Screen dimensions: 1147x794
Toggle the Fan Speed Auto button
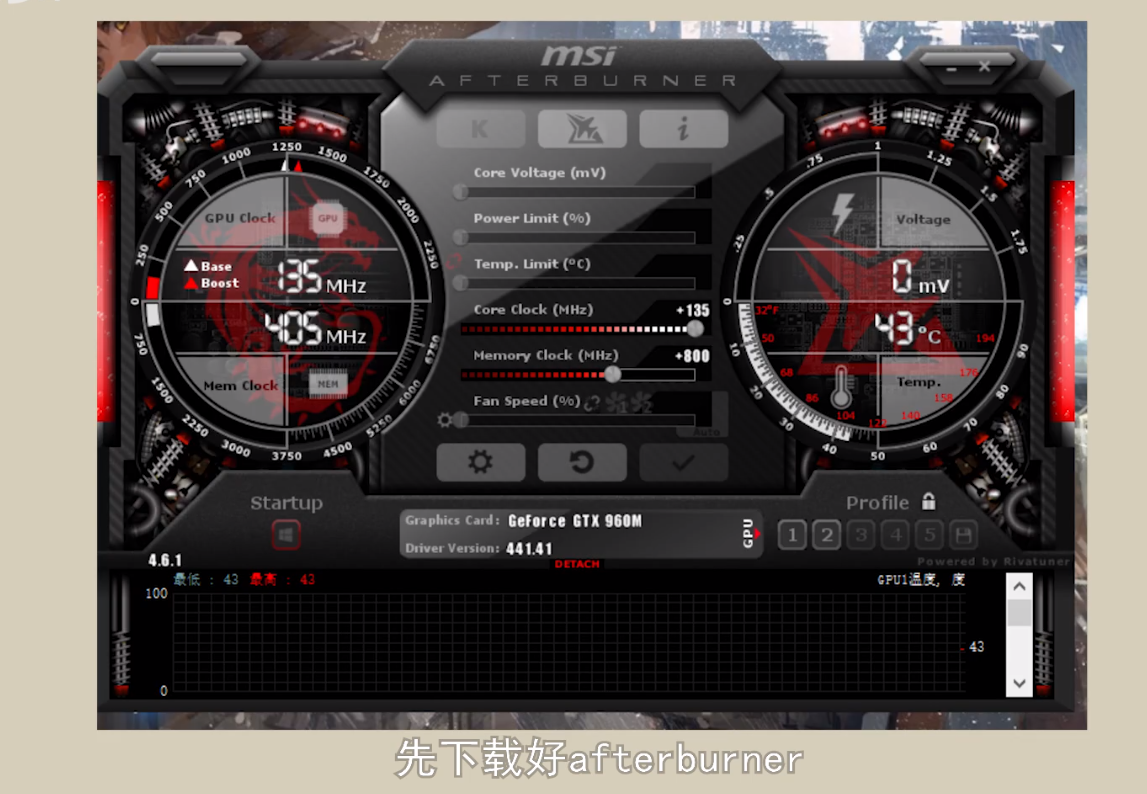click(x=707, y=432)
